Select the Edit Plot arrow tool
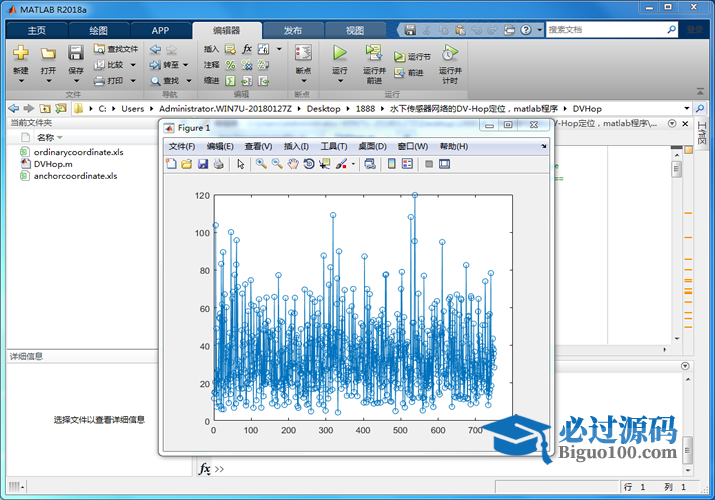Viewport: 715px width, 500px height. 241,164
